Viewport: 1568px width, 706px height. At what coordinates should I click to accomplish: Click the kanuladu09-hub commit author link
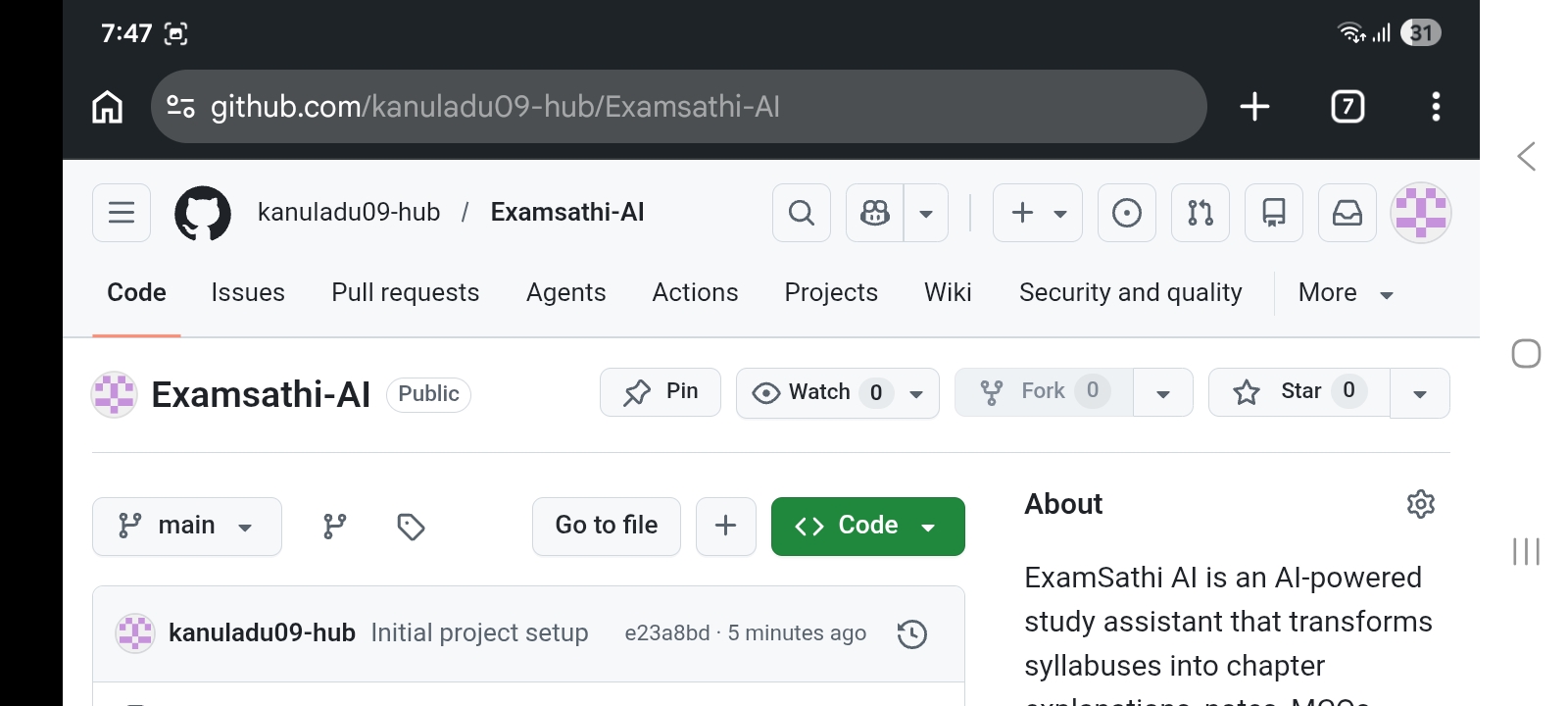(x=262, y=633)
